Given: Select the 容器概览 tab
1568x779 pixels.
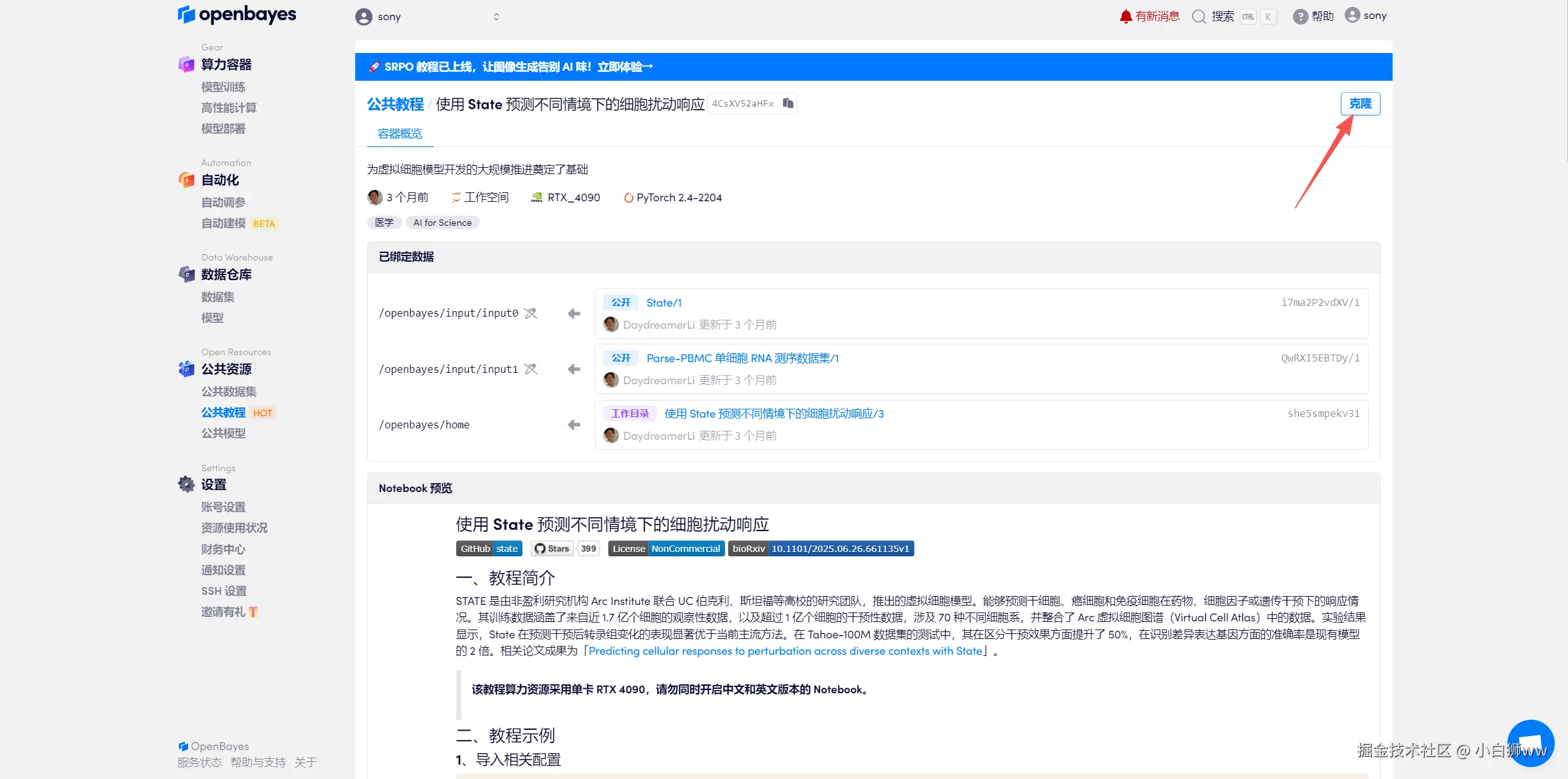Looking at the screenshot, I should pyautogui.click(x=400, y=134).
